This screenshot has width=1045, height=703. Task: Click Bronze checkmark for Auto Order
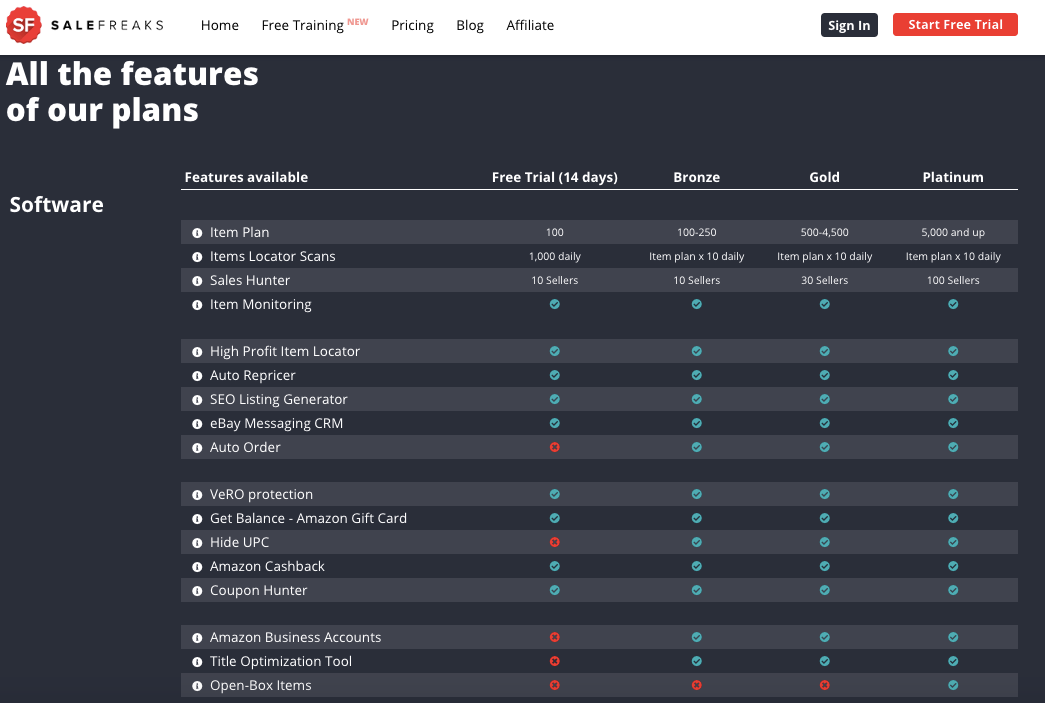pos(696,447)
